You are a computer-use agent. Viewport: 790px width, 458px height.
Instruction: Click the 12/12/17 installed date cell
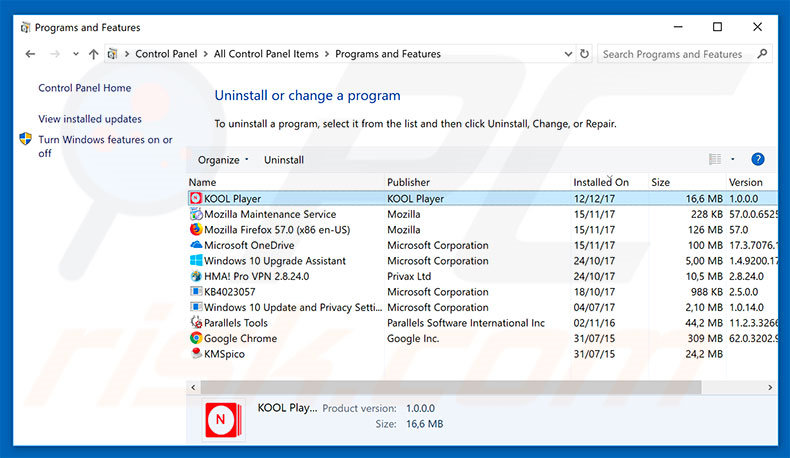[x=594, y=199]
